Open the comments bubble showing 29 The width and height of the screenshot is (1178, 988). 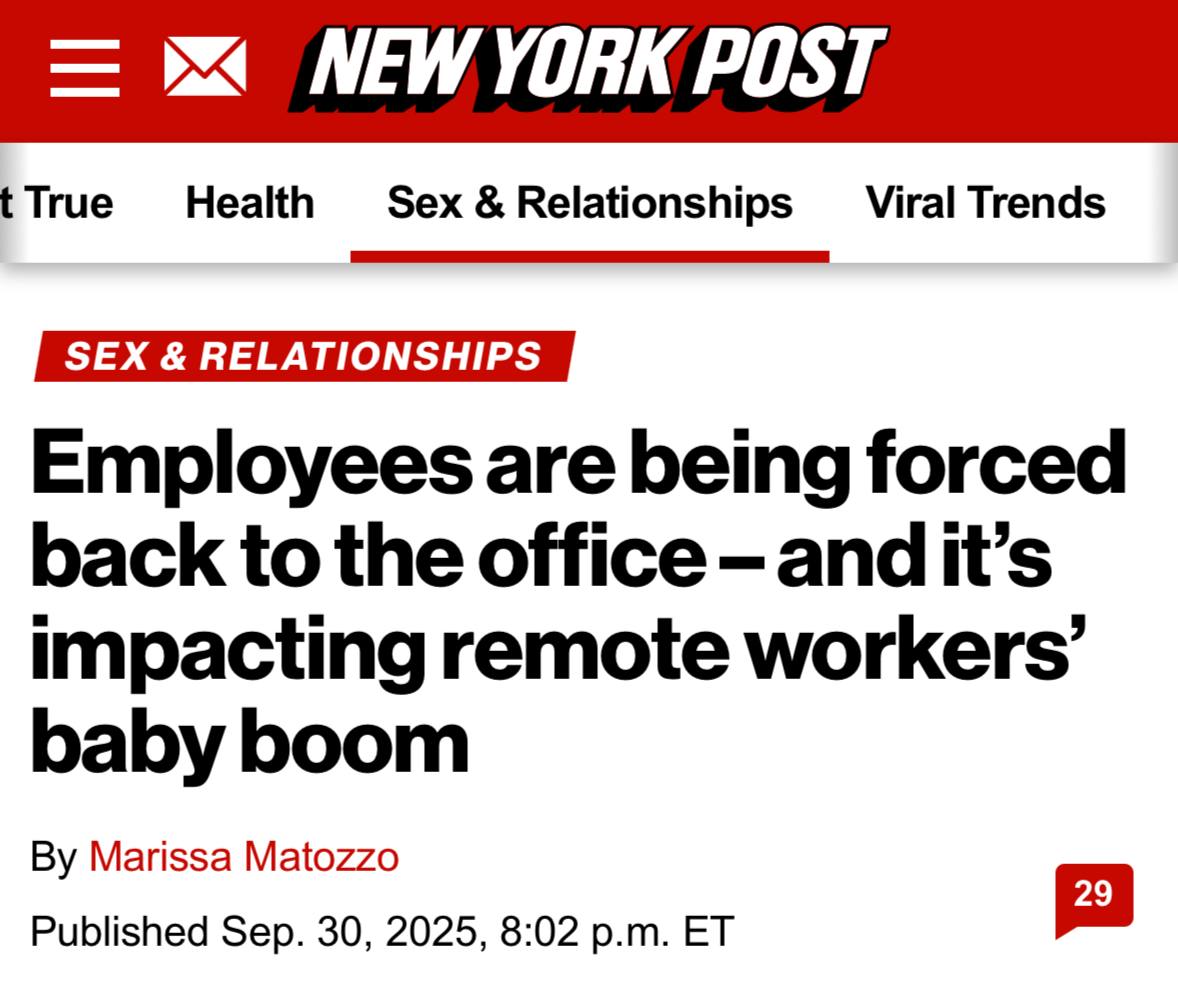point(1093,896)
